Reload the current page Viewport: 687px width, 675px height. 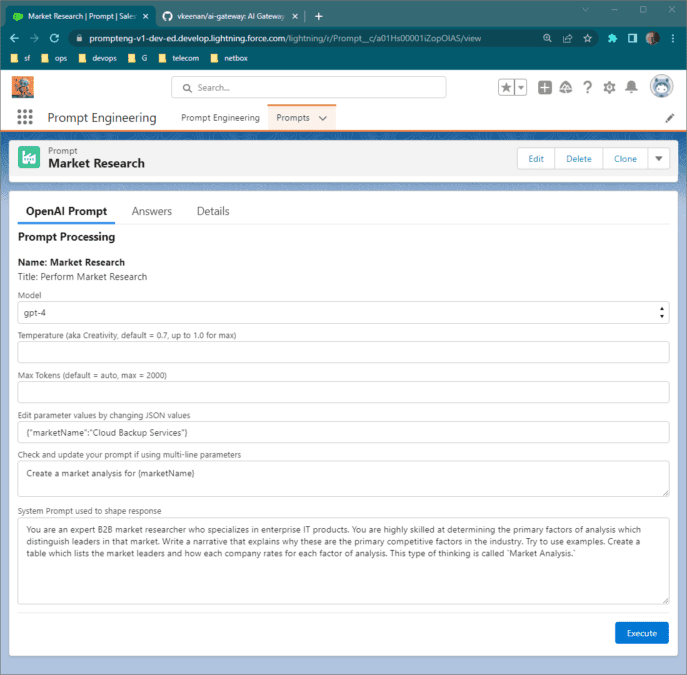point(54,39)
